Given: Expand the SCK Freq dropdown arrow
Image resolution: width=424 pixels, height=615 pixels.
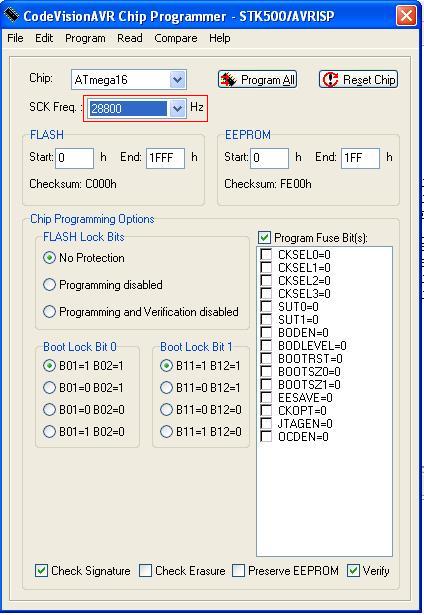Looking at the screenshot, I should [x=177, y=108].
